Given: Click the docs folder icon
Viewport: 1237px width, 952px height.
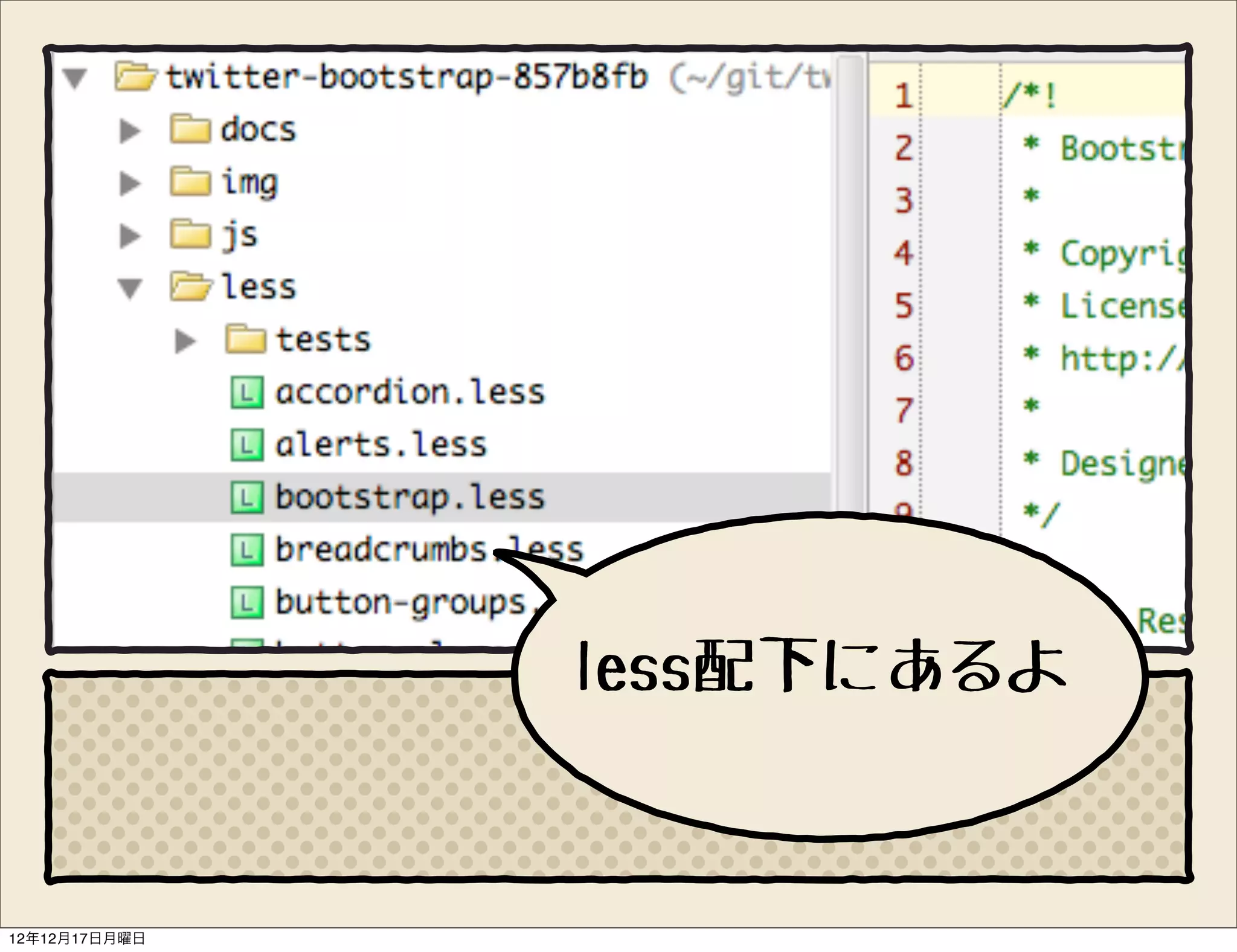Looking at the screenshot, I should [190, 129].
